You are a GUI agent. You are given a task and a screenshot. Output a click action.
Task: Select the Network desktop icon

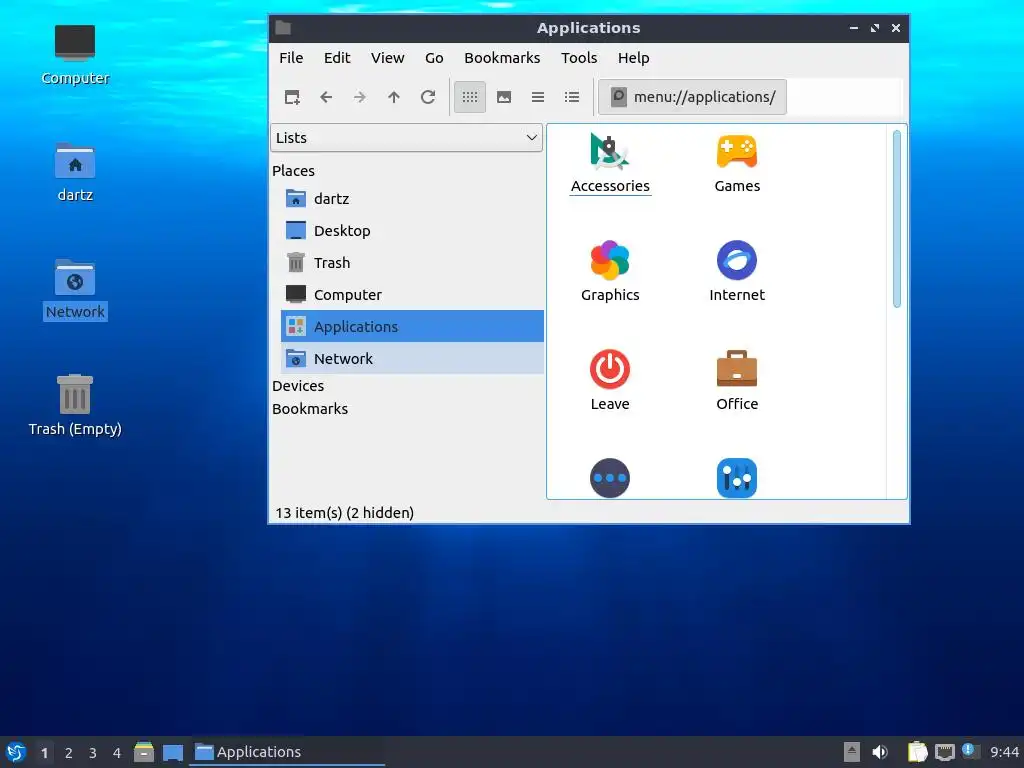tap(75, 289)
